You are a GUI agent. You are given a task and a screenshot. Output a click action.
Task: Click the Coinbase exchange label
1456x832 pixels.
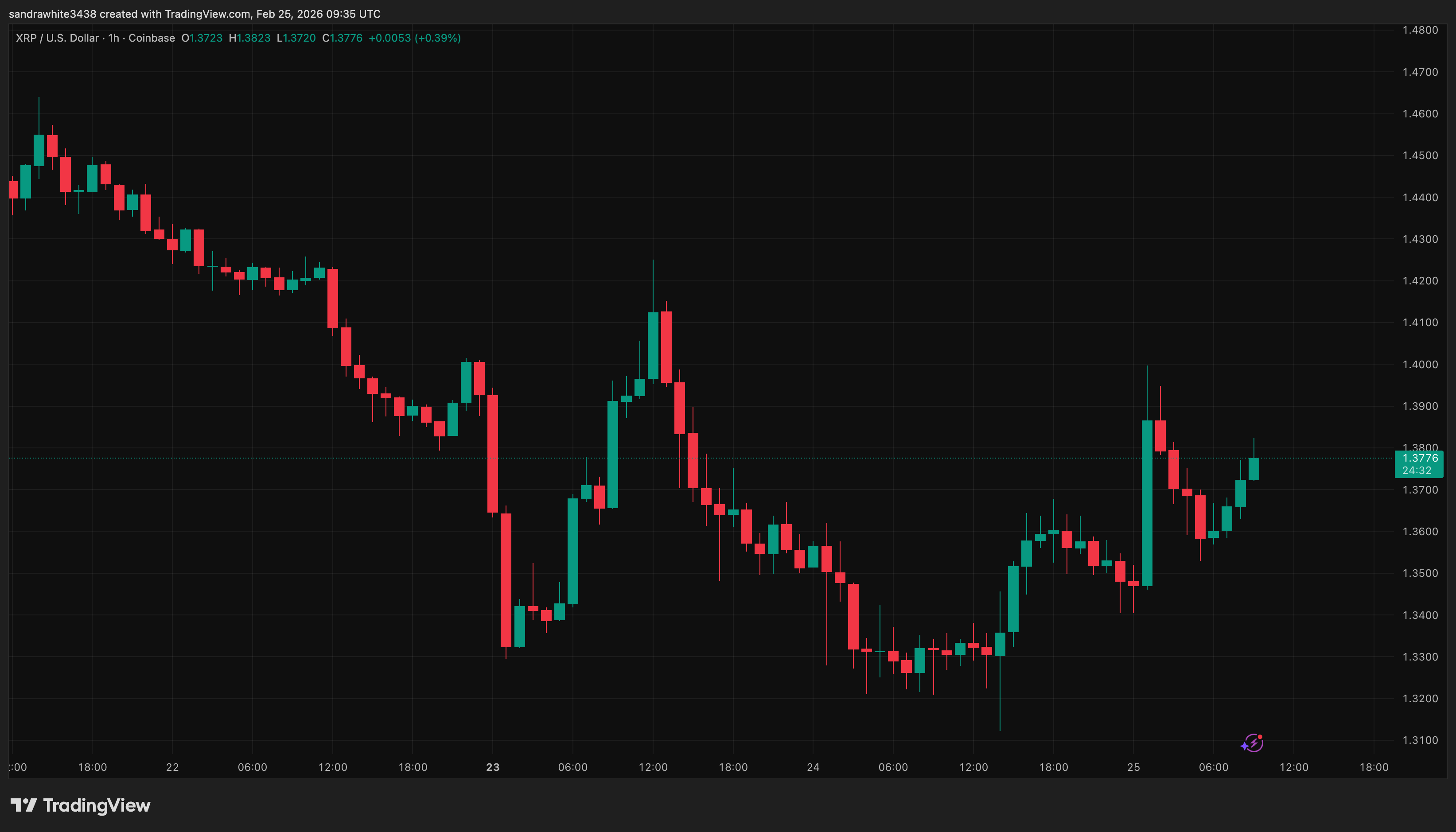[151, 38]
